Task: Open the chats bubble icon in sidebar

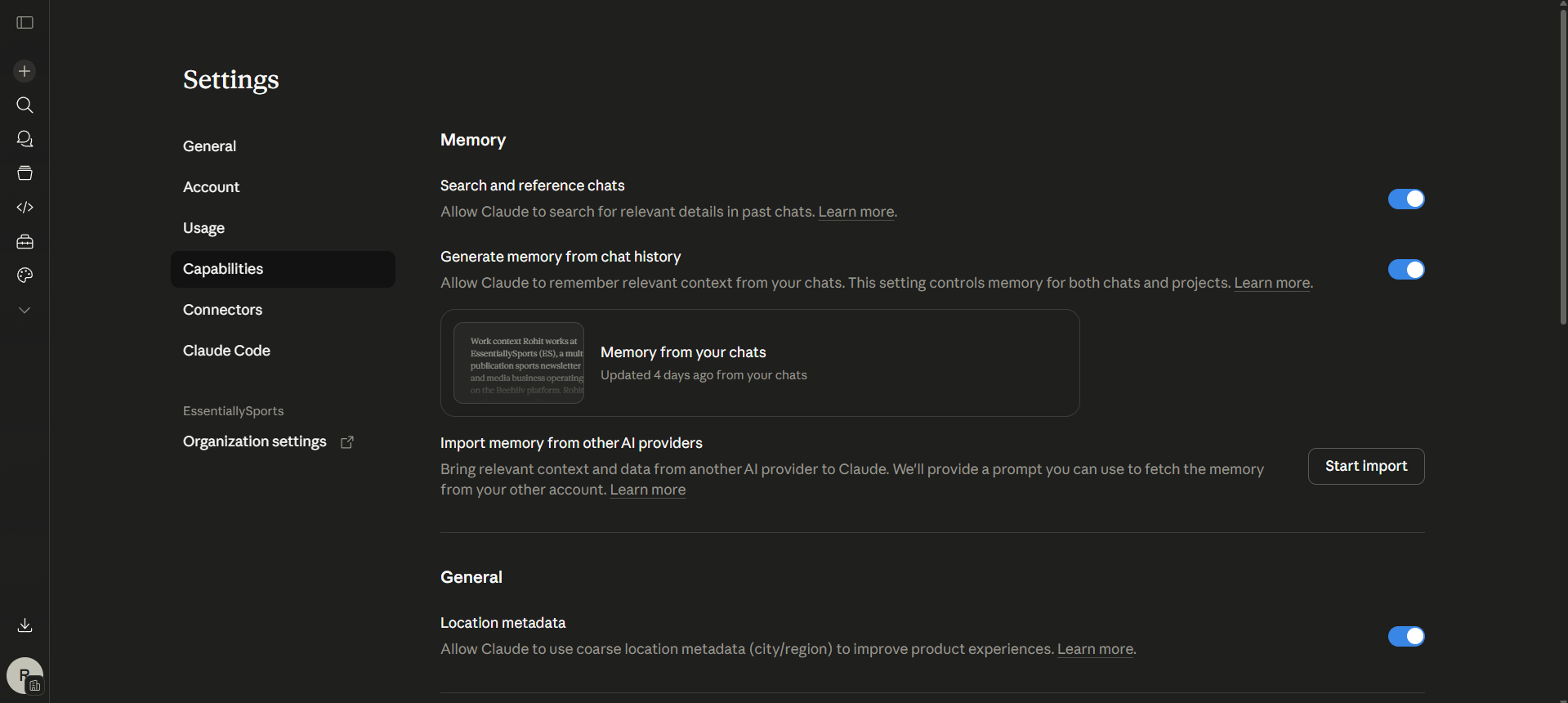Action: pyautogui.click(x=25, y=139)
